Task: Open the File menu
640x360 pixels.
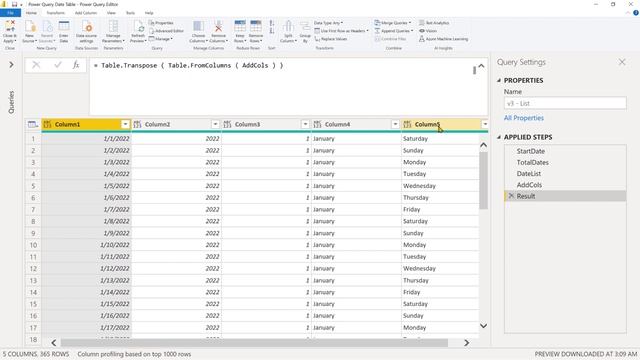Action: coord(10,13)
